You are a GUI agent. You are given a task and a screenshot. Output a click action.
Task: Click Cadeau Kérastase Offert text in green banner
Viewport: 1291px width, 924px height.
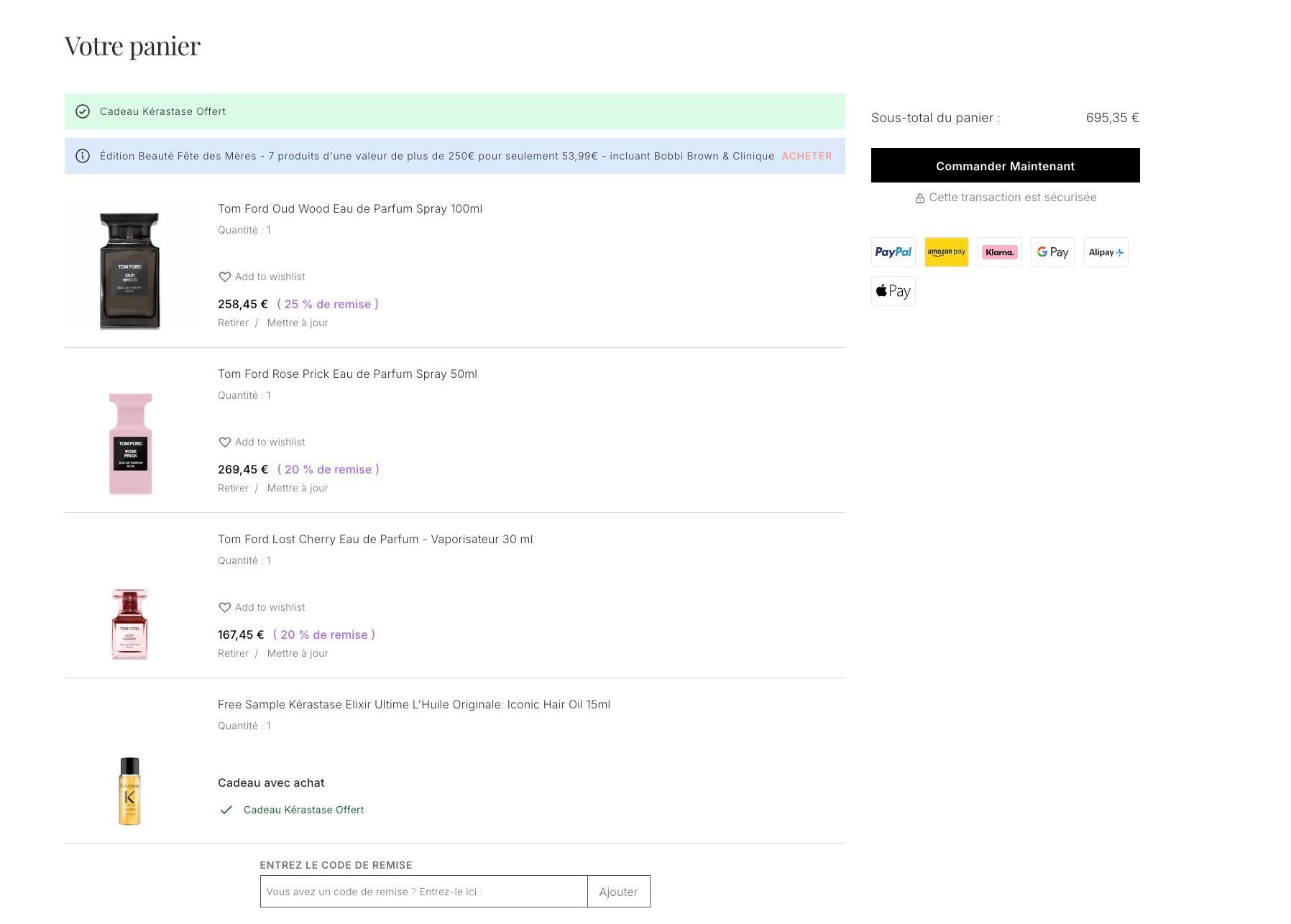coord(162,111)
